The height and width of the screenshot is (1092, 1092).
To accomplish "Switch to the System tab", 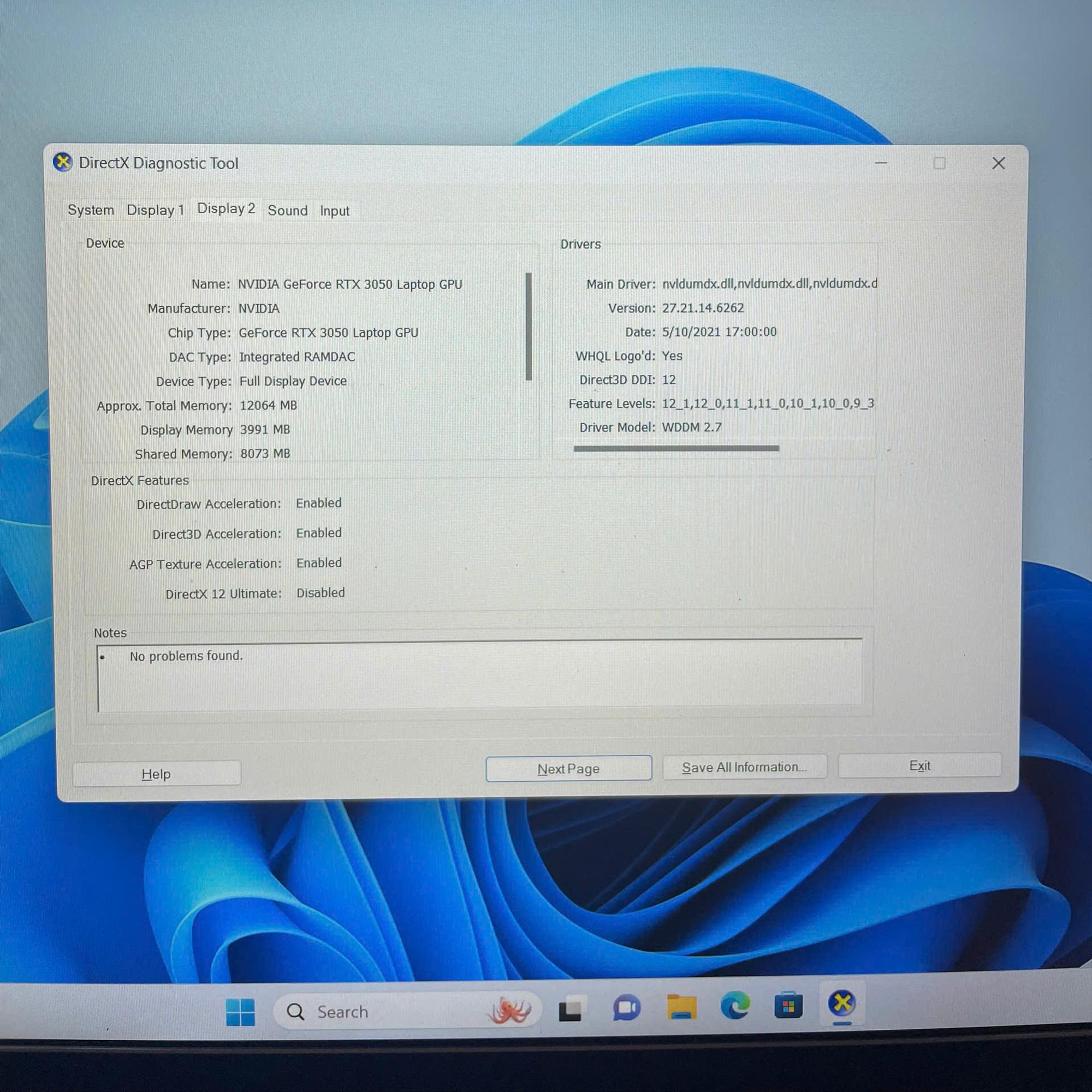I will 91,210.
